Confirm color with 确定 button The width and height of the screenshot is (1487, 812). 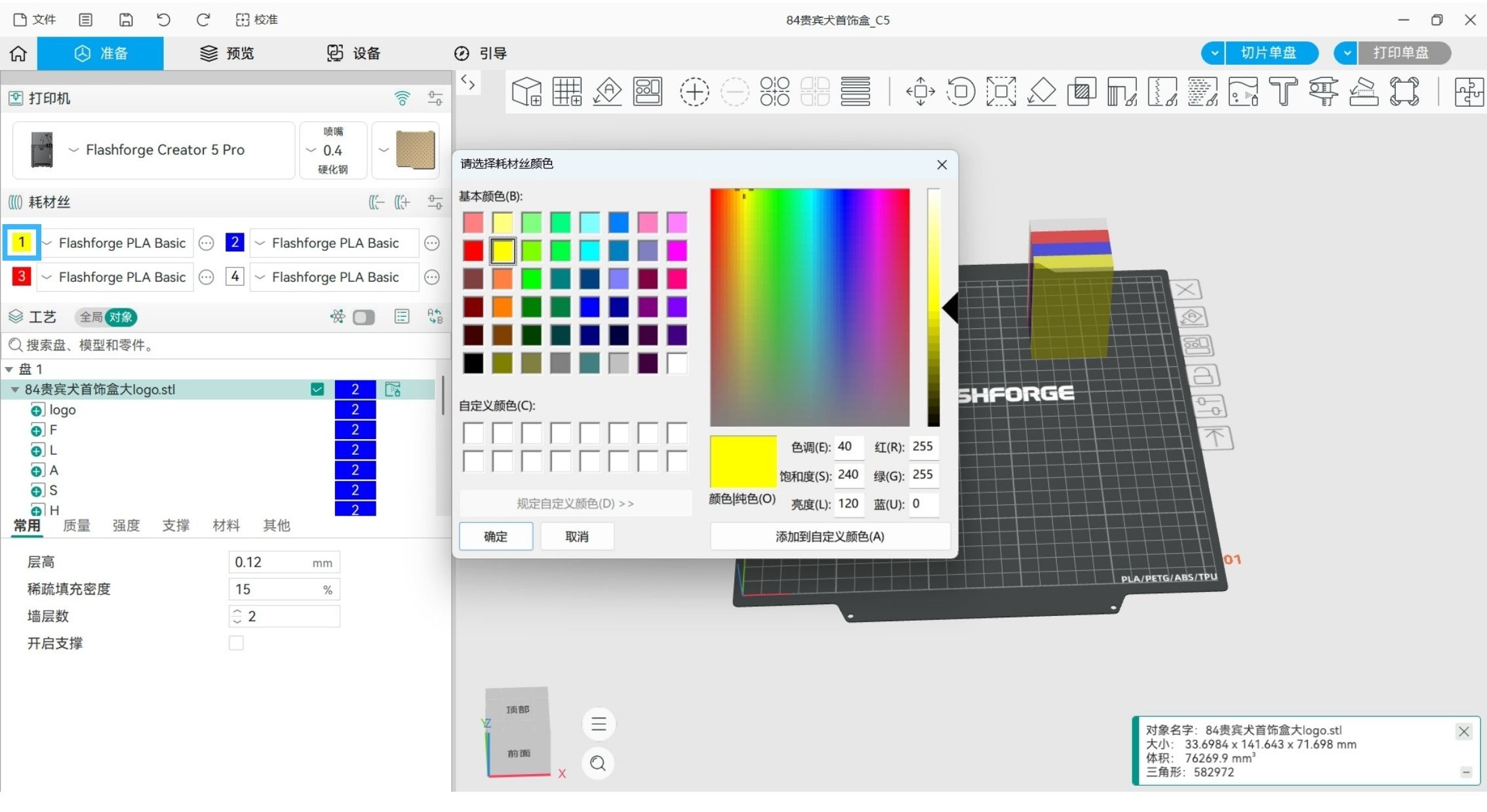496,537
